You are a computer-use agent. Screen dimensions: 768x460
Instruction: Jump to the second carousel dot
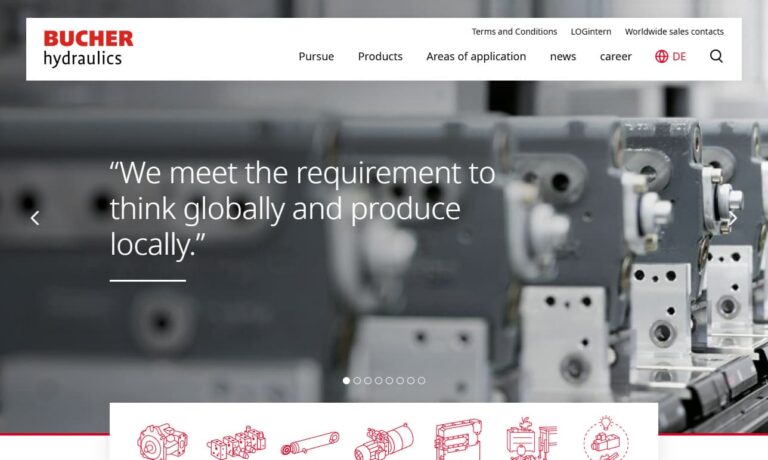tap(357, 381)
